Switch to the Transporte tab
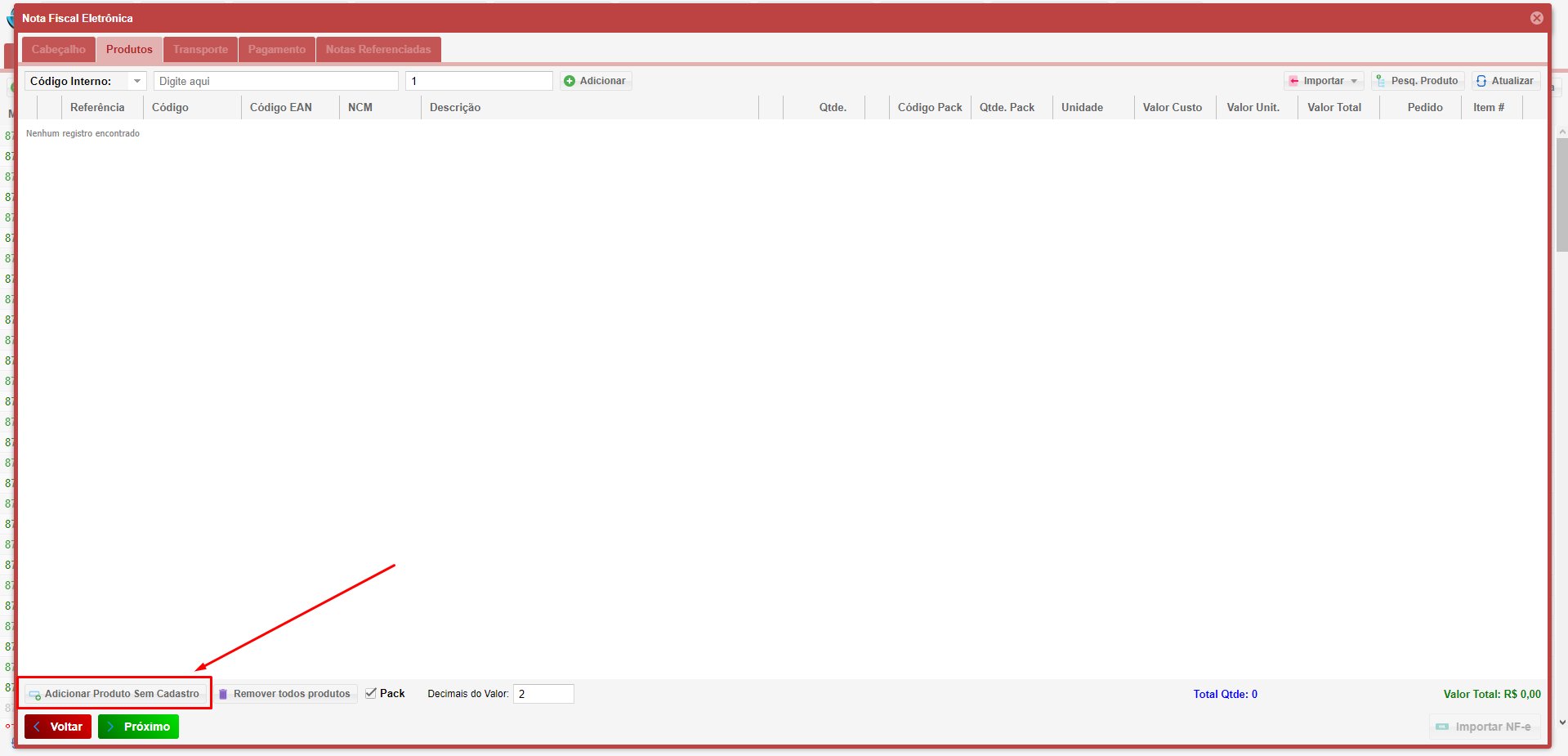Viewport: 1568px width, 756px height. [200, 50]
